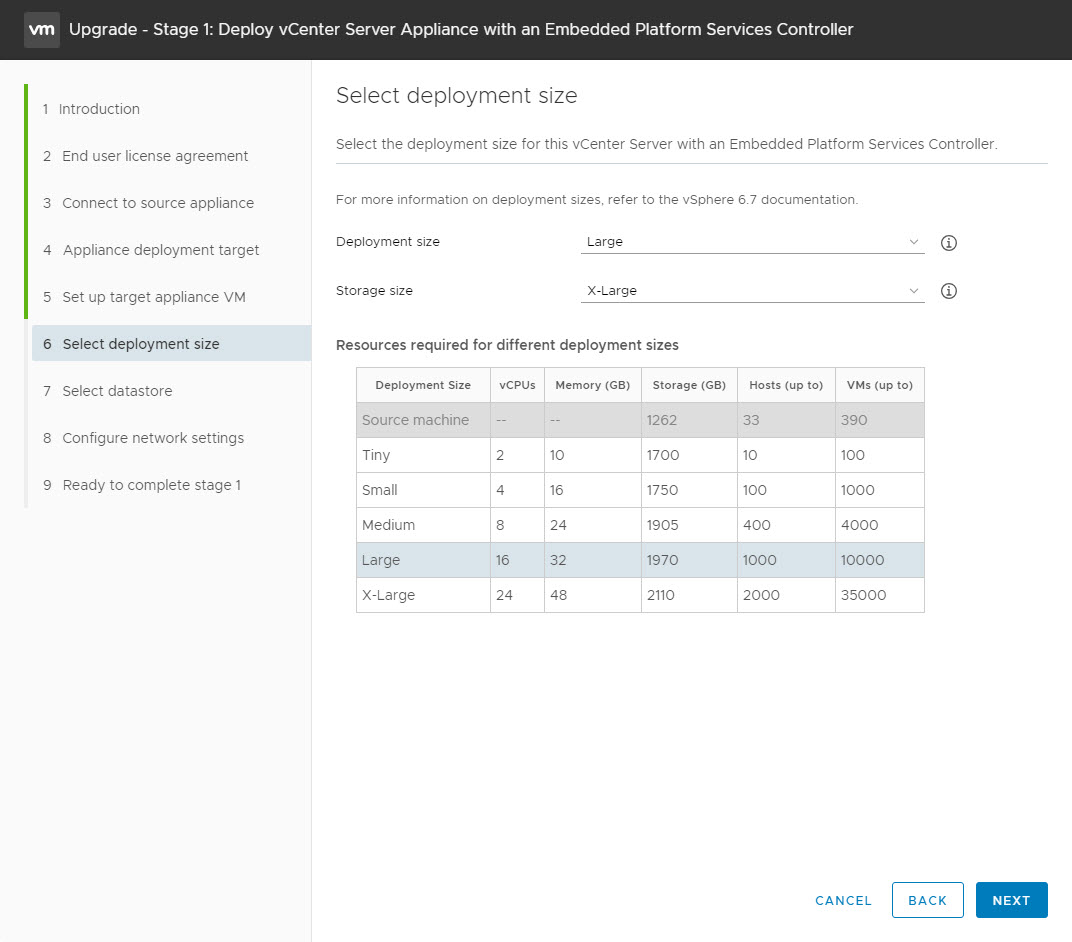Click source machine VMs value 390
1072x942 pixels.
(853, 420)
